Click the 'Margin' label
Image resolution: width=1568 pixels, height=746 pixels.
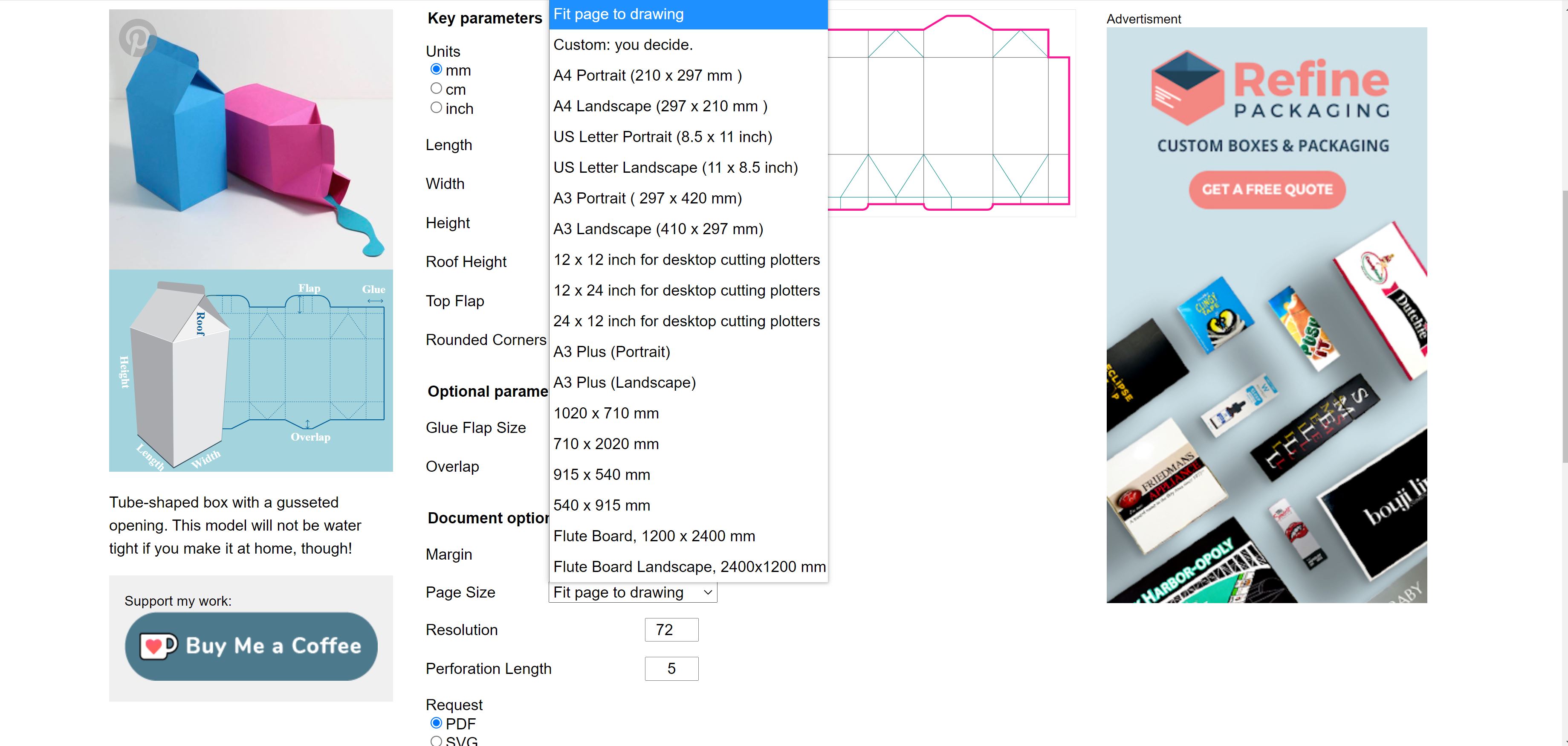pos(448,554)
